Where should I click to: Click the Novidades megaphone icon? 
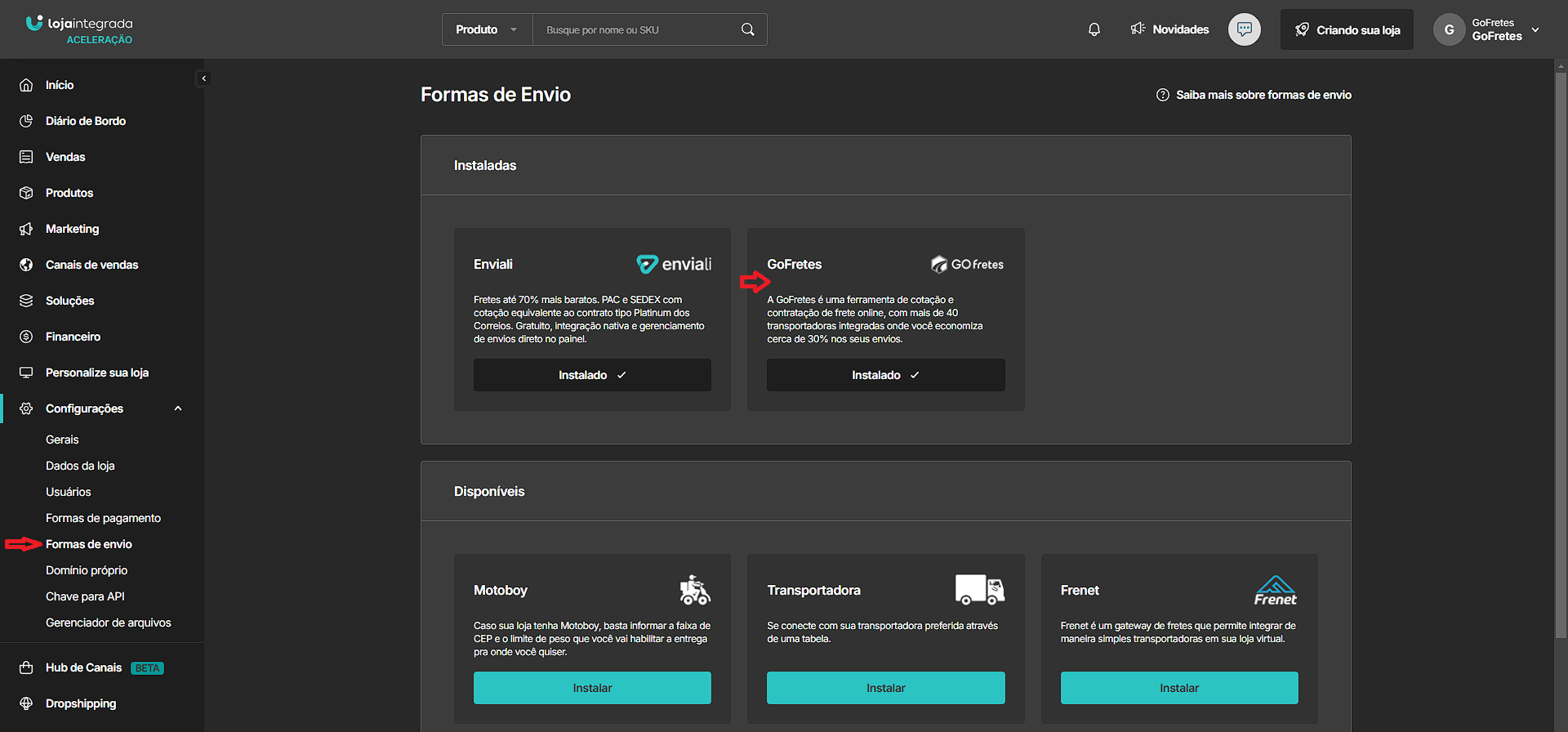point(1138,29)
